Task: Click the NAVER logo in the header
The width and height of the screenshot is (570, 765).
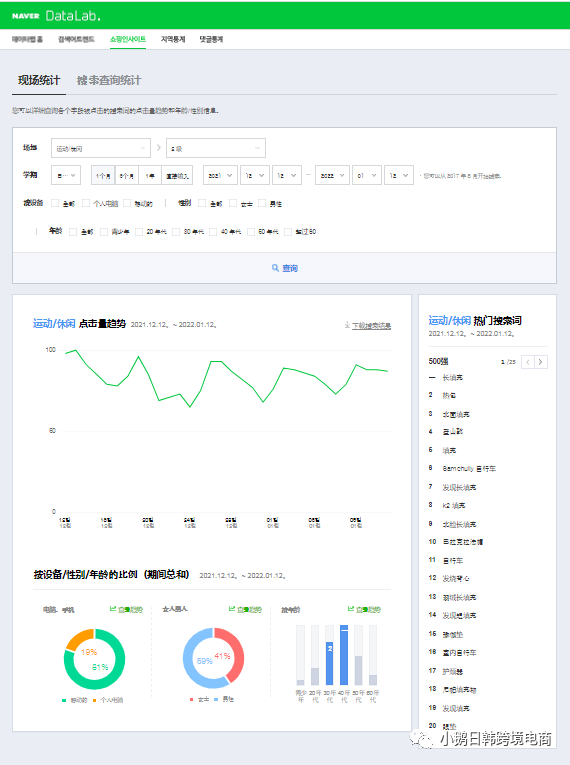Action: click(x=25, y=16)
